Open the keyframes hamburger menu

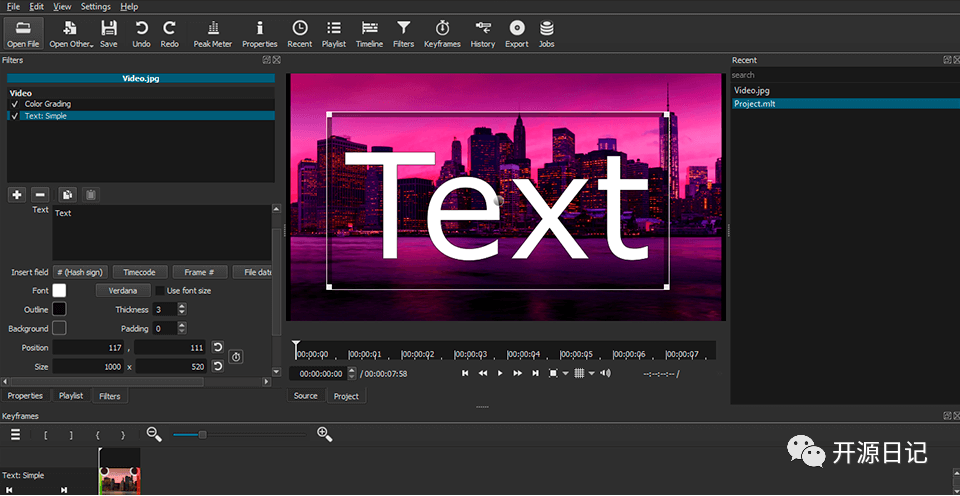(15, 435)
